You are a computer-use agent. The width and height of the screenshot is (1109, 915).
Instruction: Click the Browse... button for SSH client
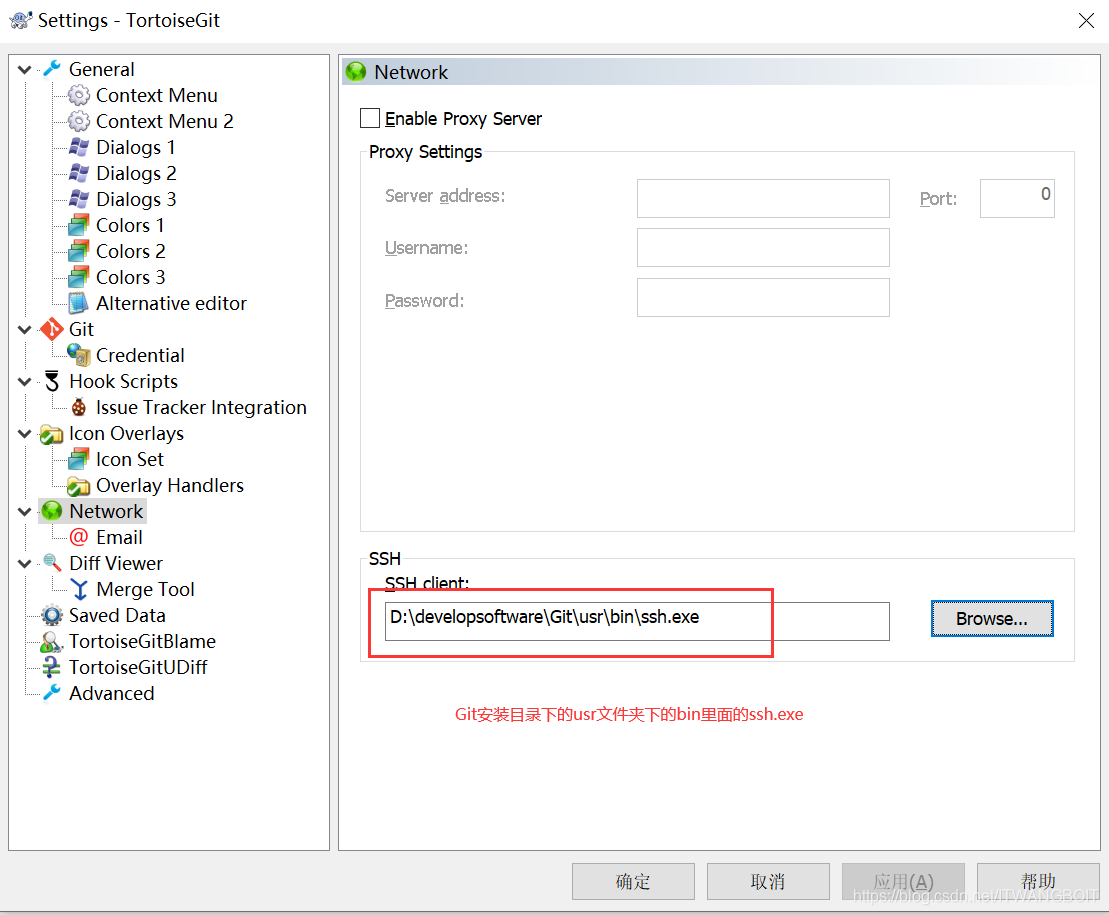tap(992, 619)
